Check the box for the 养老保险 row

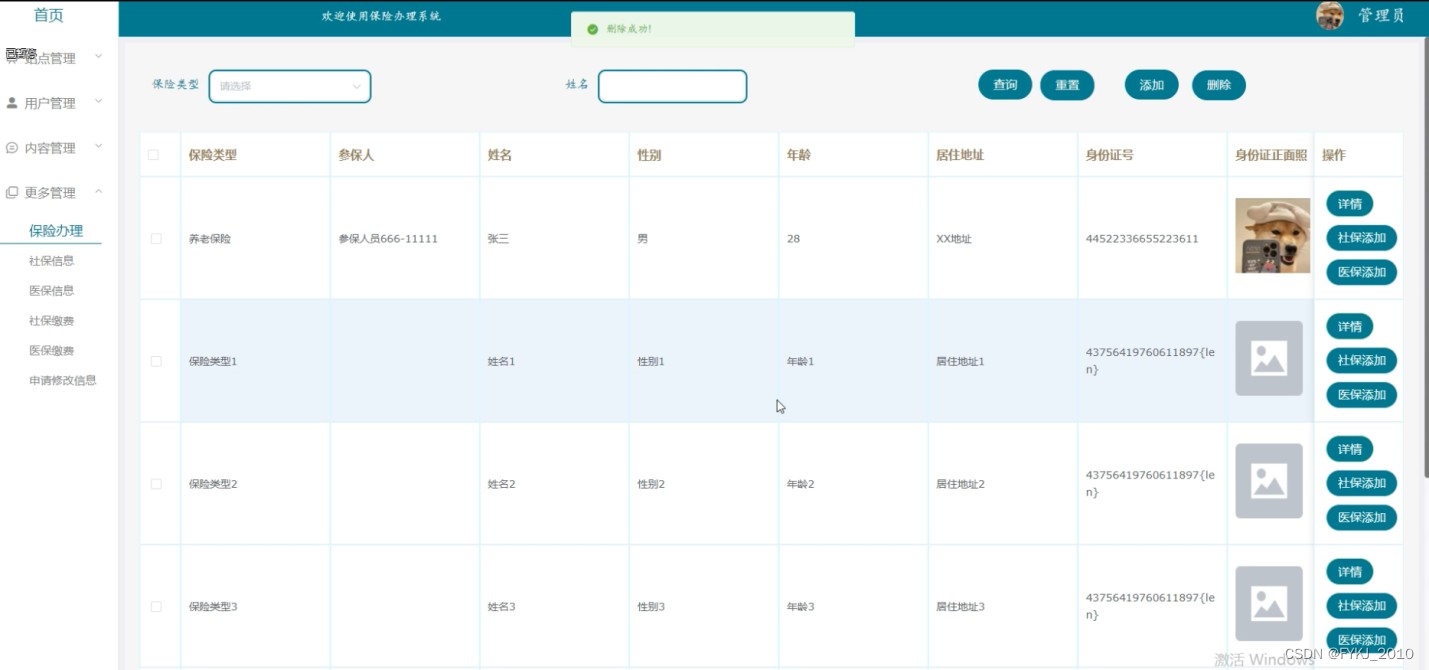[x=156, y=239]
